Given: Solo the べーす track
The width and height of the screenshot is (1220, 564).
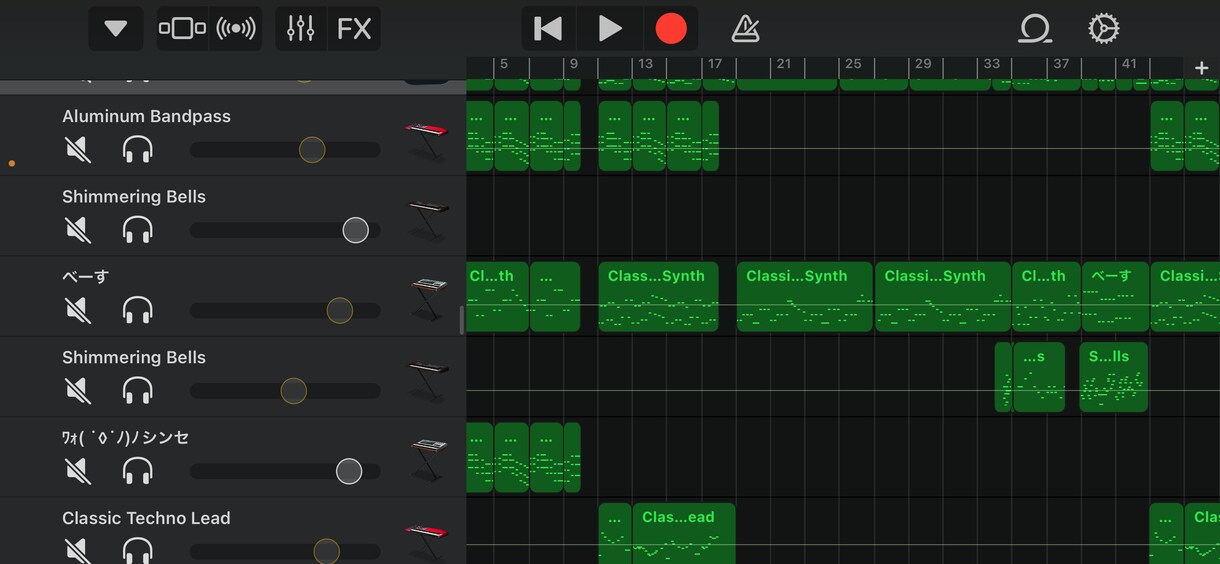Looking at the screenshot, I should coord(137,310).
